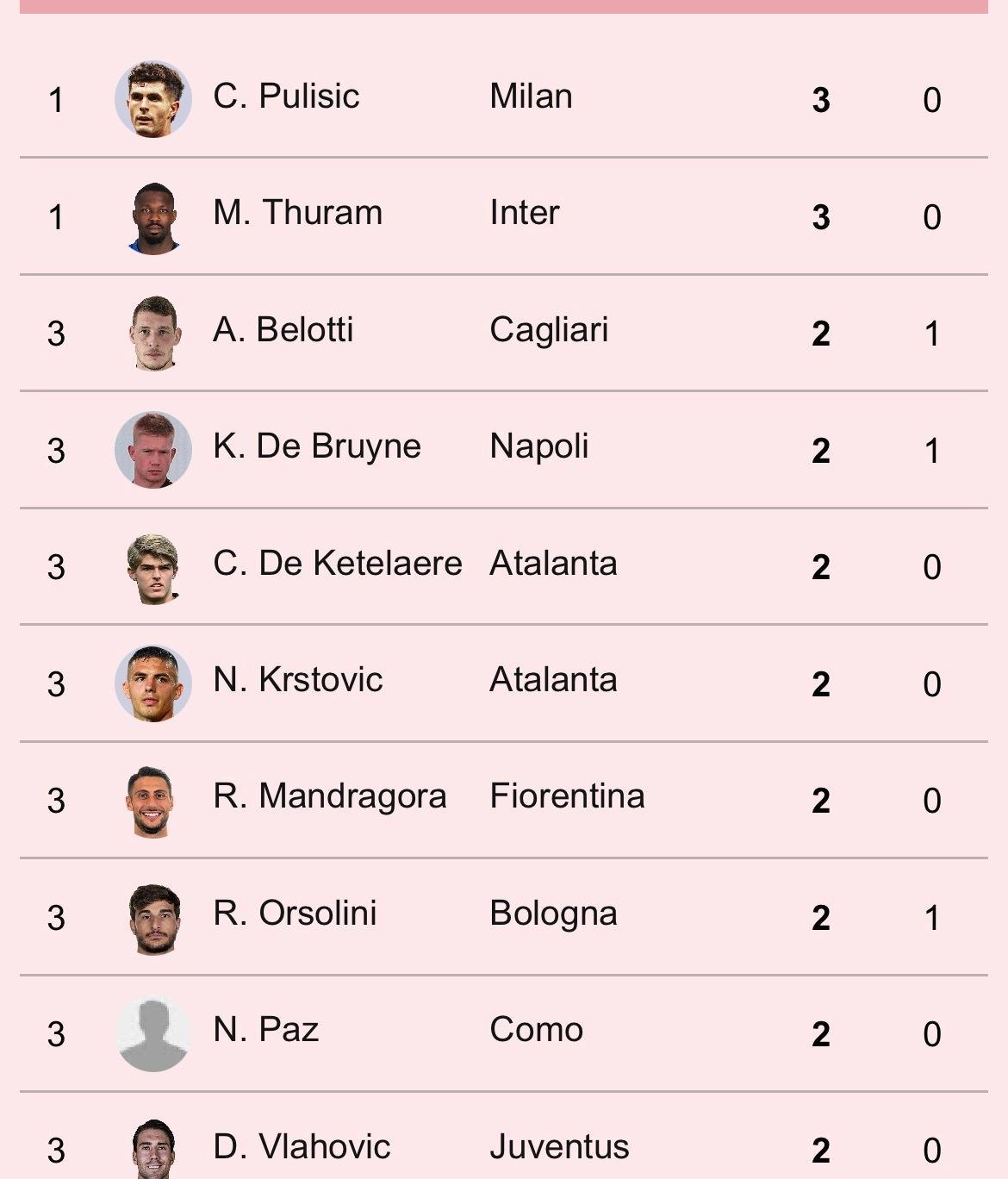Open K. De Bruyne's circular avatar
The image size is (1008, 1179).
(153, 450)
